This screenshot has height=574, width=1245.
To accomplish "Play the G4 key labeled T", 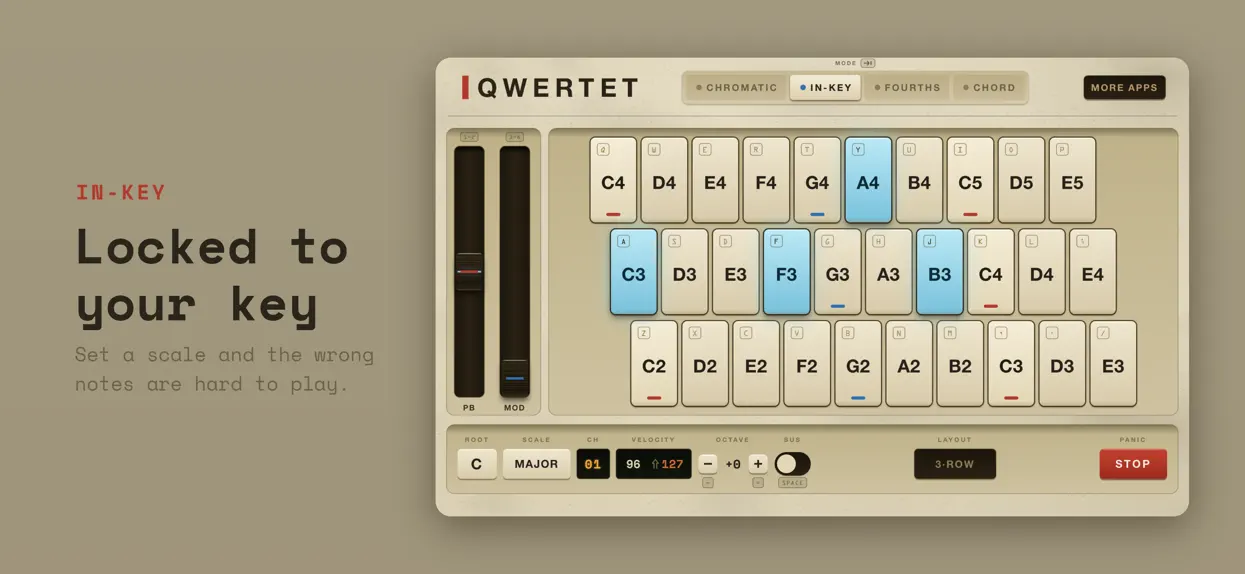I will (x=817, y=180).
